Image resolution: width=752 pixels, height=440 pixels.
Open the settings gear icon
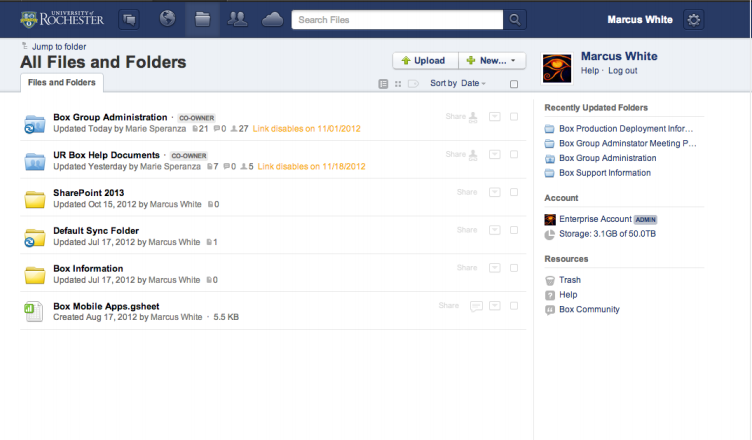tap(693, 20)
